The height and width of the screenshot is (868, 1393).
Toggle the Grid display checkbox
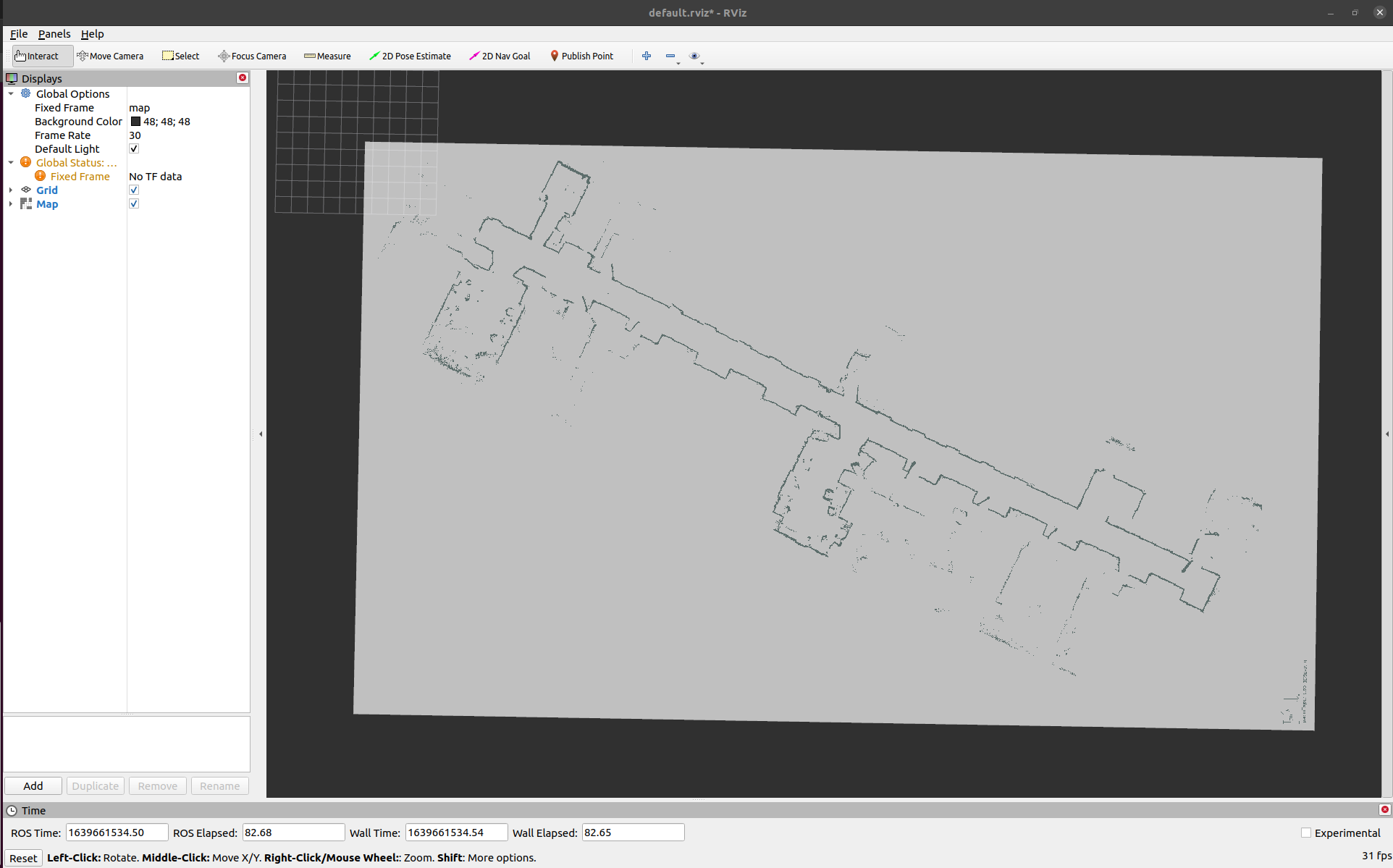134,190
